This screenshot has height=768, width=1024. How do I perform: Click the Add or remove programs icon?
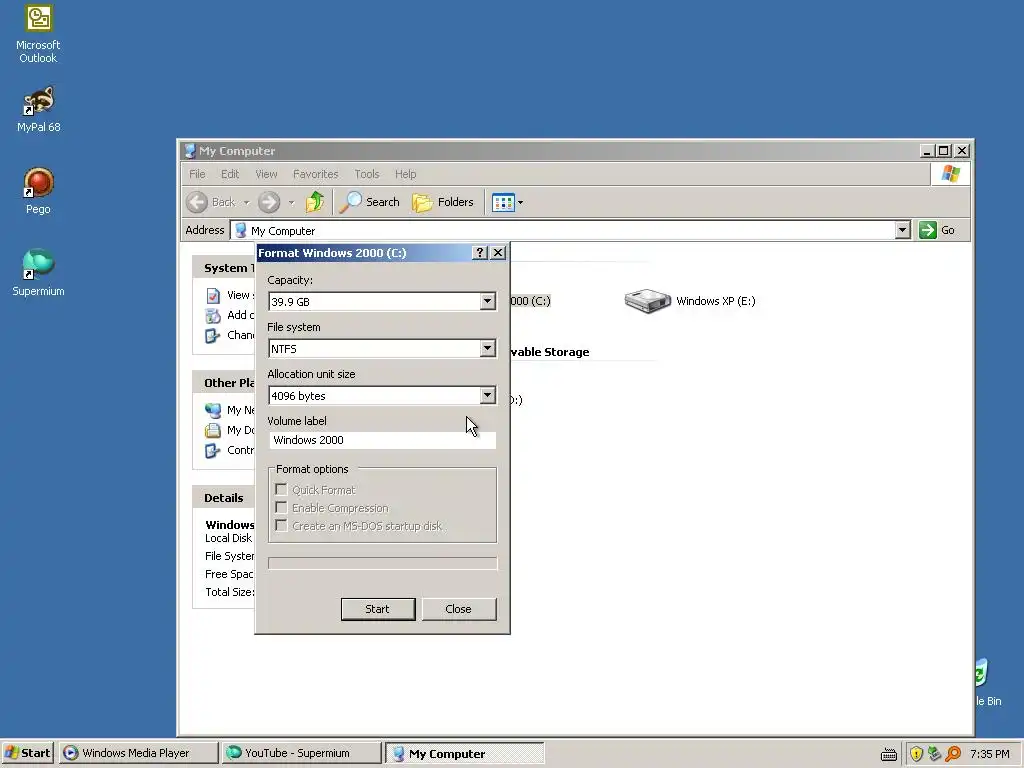(x=213, y=316)
